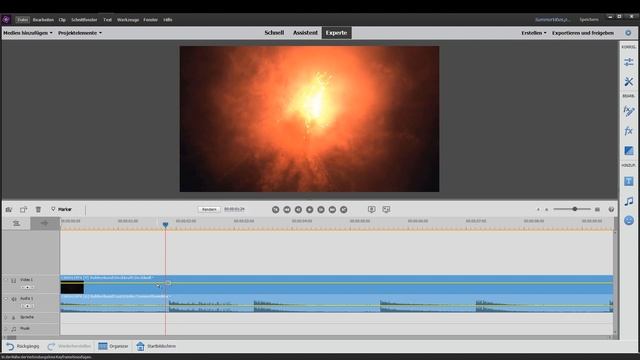Expand the Musik track triangle
Image resolution: width=640 pixels, height=360 pixels.
pos(6,329)
